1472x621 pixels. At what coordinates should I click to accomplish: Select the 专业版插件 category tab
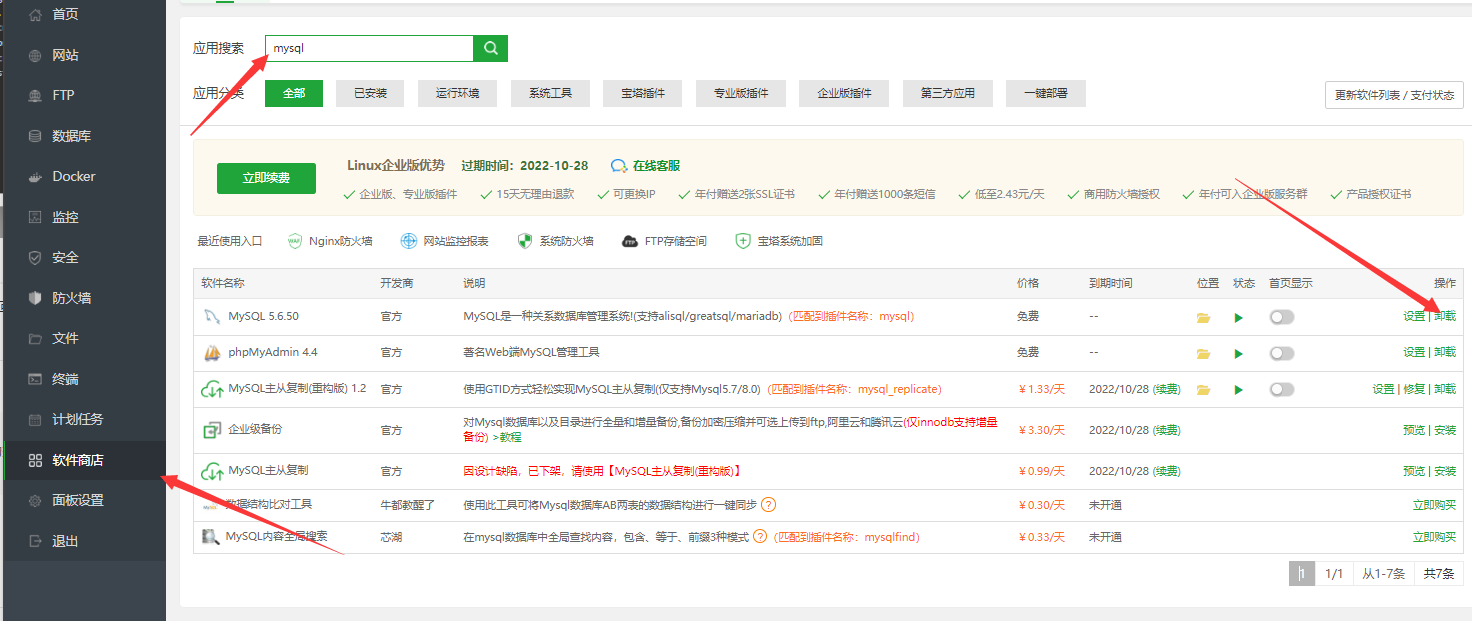[741, 93]
